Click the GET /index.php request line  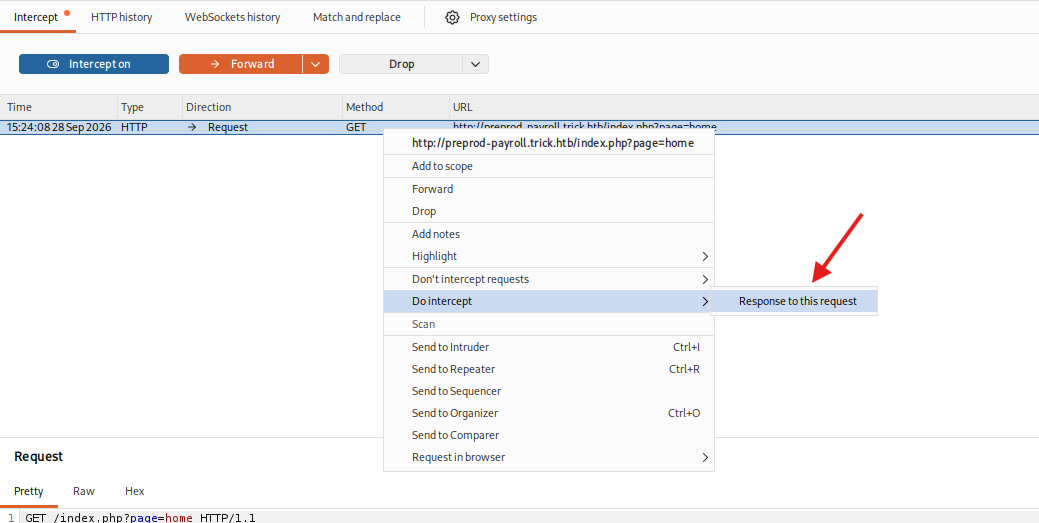click(x=140, y=518)
